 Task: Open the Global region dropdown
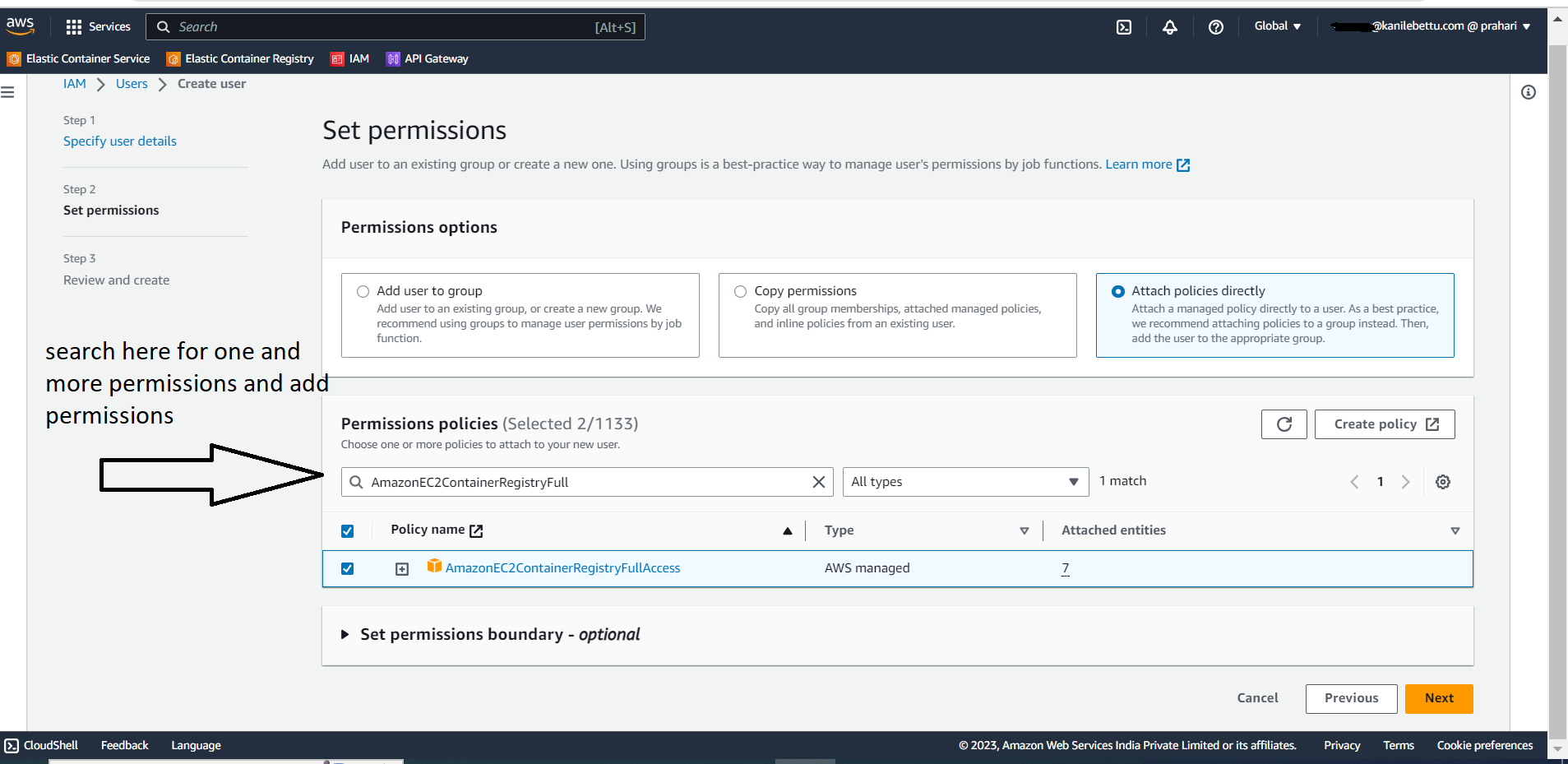tap(1278, 26)
